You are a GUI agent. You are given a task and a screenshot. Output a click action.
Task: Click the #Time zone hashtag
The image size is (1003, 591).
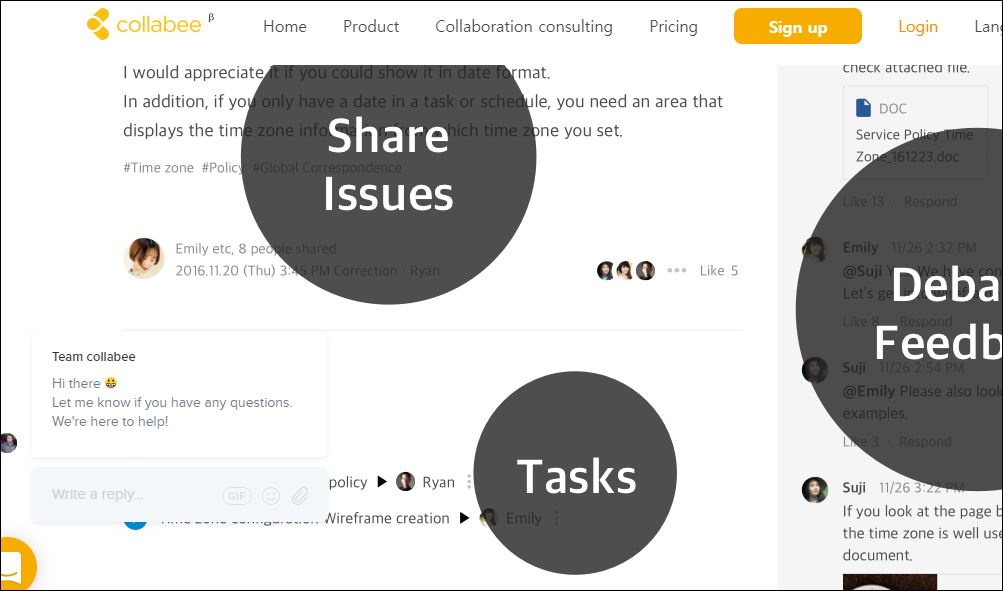pos(159,168)
